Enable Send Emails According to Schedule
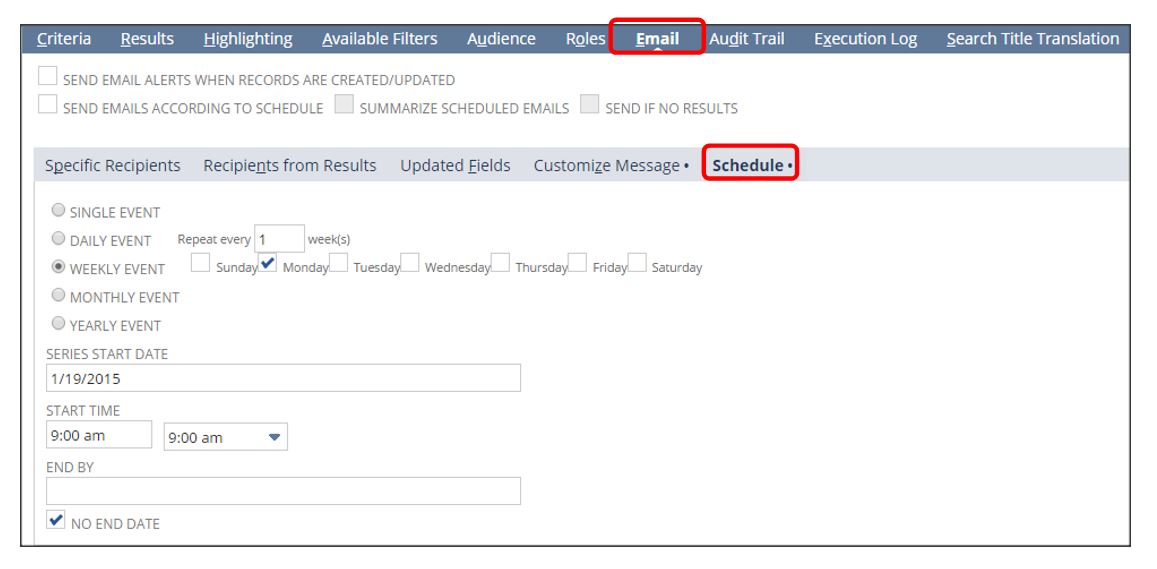This screenshot has width=1157, height=569. pyautogui.click(x=48, y=106)
